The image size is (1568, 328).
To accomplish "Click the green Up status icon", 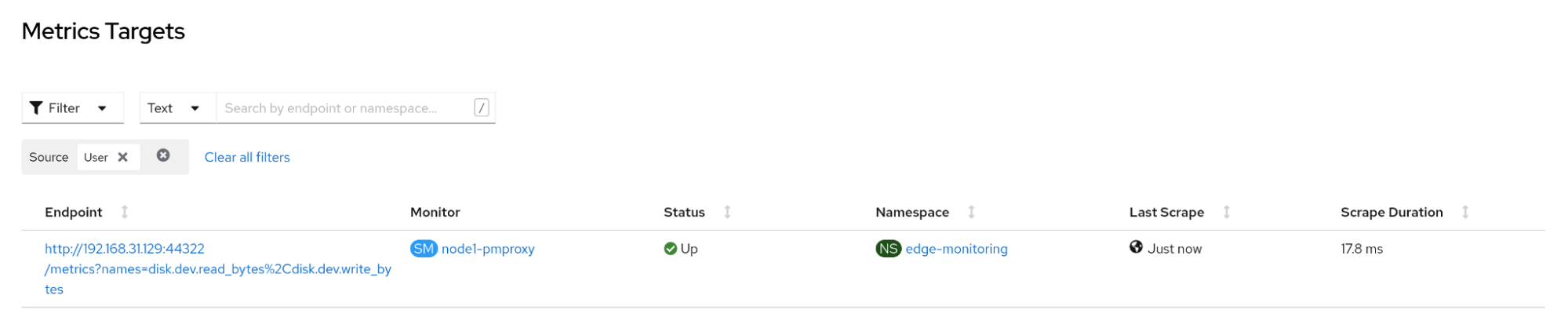I will point(671,249).
